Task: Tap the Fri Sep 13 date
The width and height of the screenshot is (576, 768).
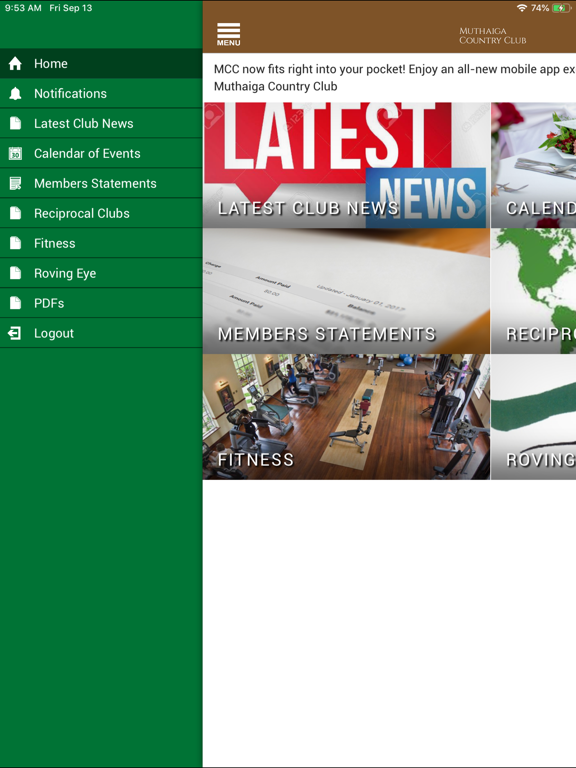Action: click(71, 8)
